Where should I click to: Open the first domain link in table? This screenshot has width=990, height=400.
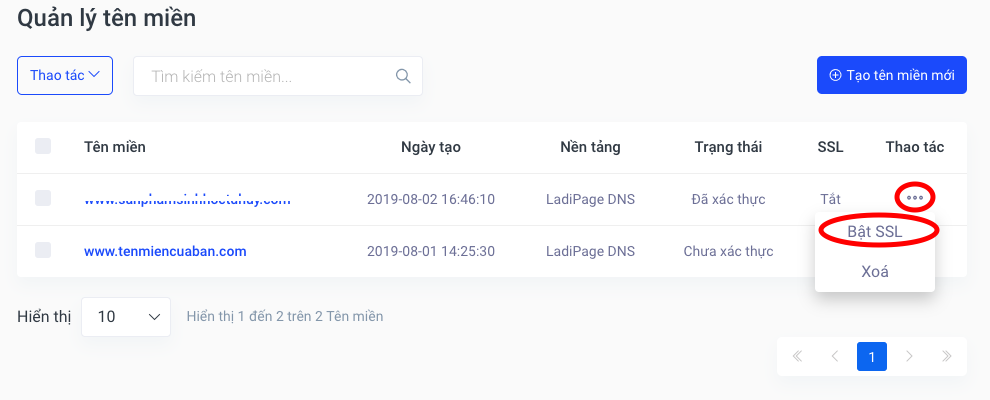(x=187, y=199)
